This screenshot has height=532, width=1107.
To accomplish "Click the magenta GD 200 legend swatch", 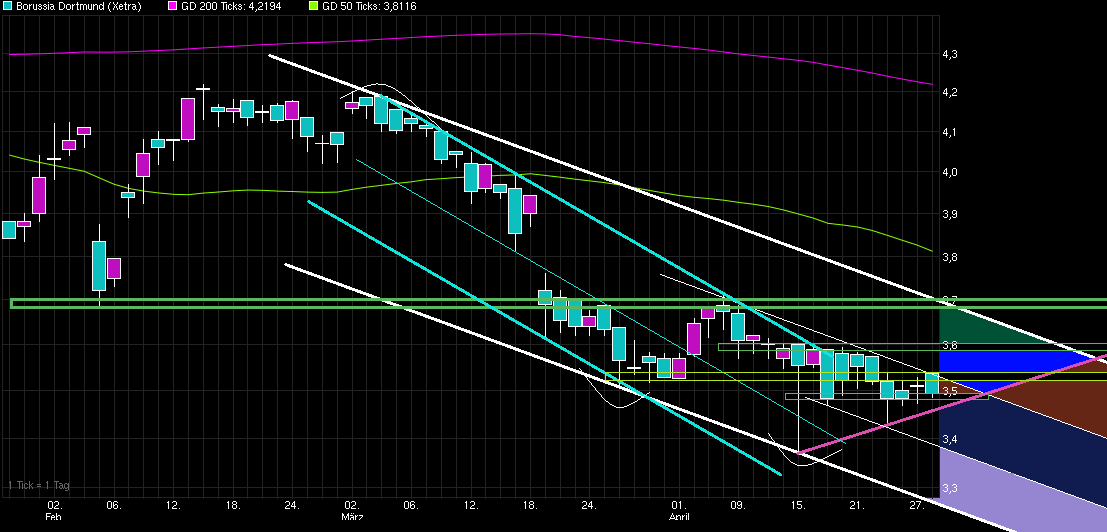I will 172,6.
